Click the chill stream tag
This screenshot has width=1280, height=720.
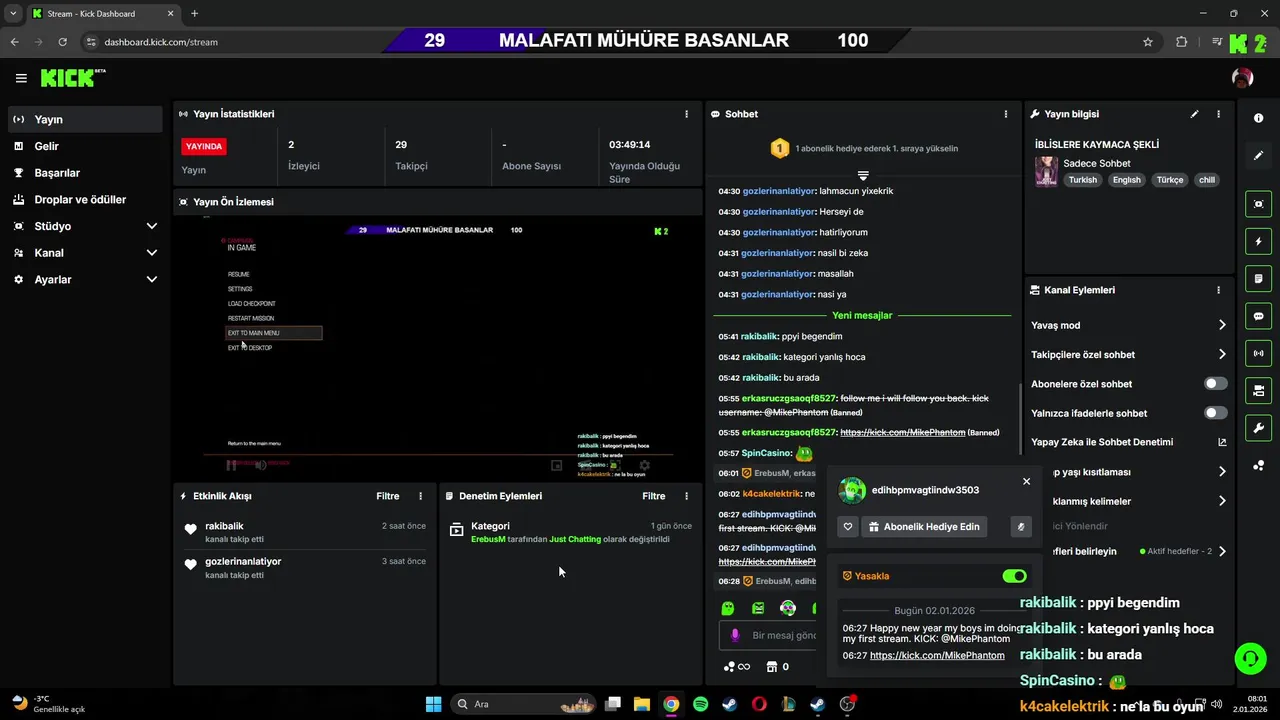pyautogui.click(x=1207, y=180)
